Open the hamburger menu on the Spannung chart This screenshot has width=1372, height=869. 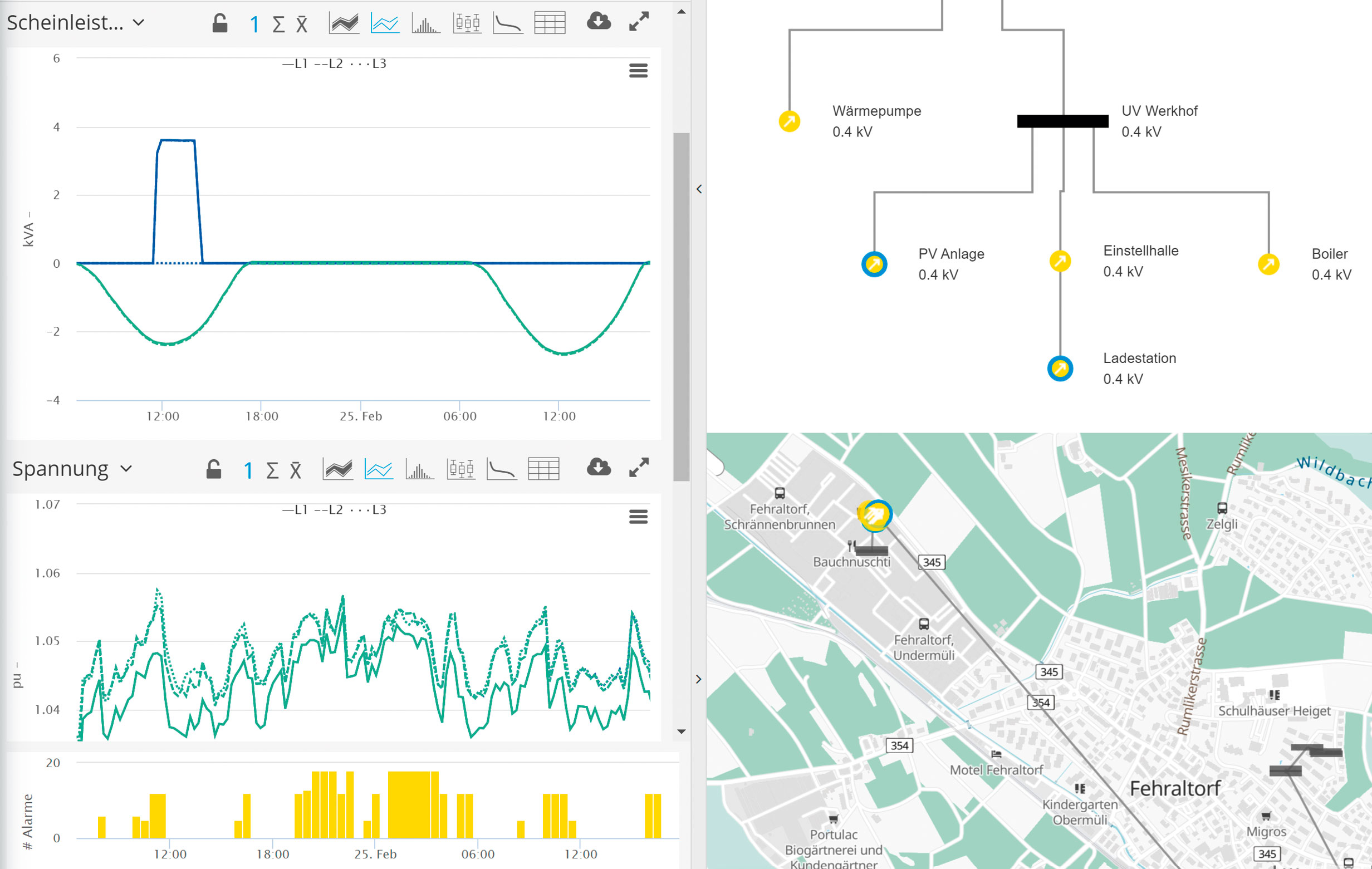638,517
